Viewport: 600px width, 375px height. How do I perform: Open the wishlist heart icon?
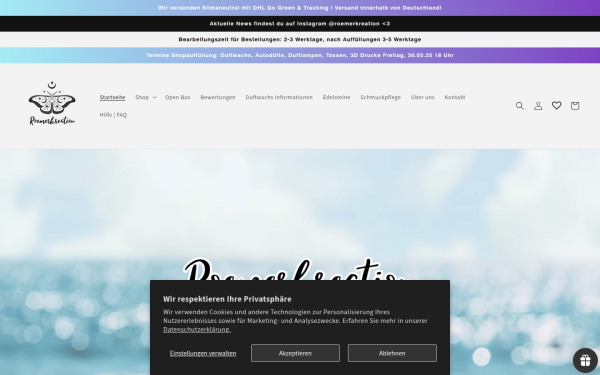(556, 106)
